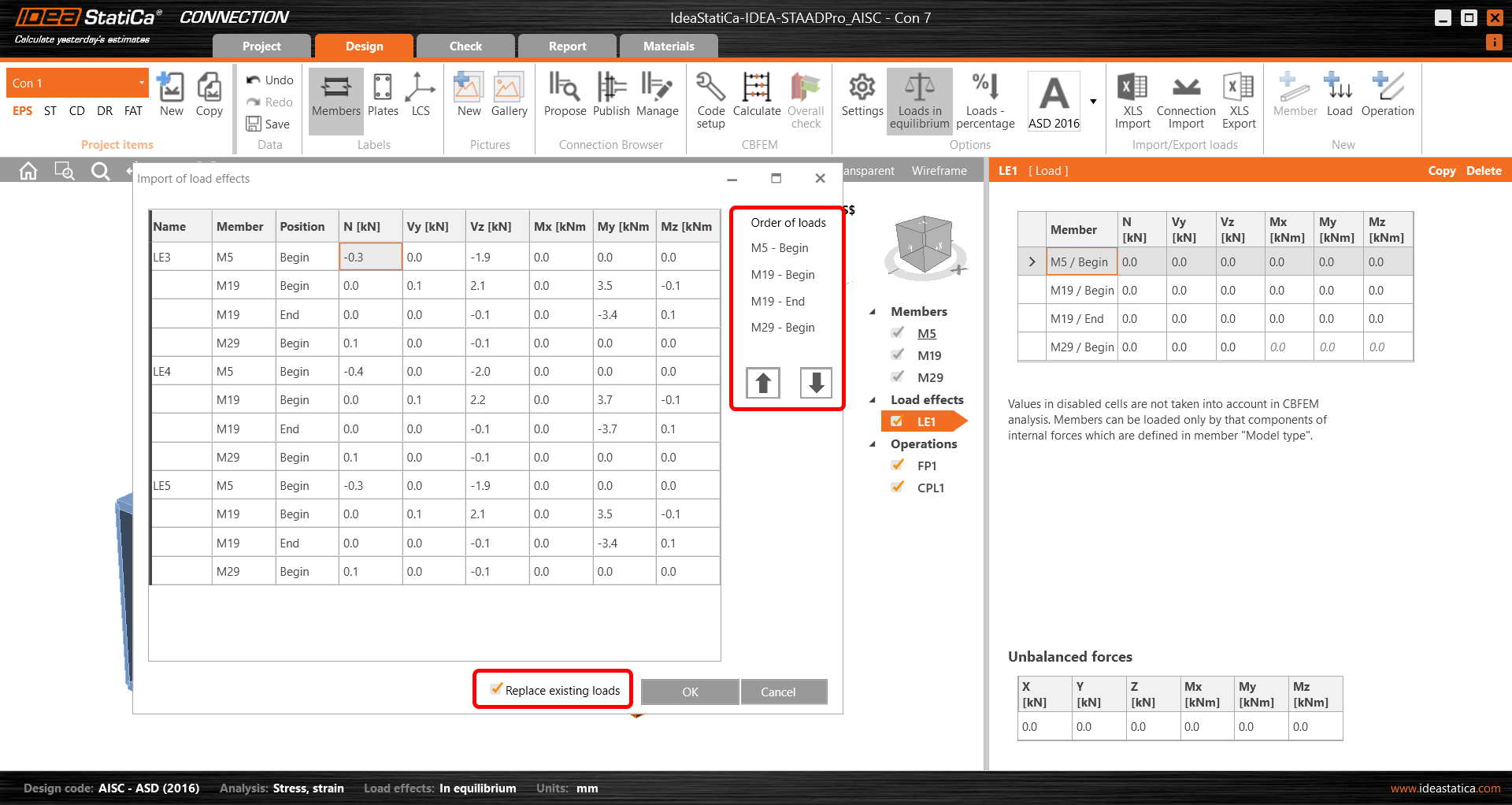Select the N value cell for LE3 M5
The image size is (1512, 805).
370,257
